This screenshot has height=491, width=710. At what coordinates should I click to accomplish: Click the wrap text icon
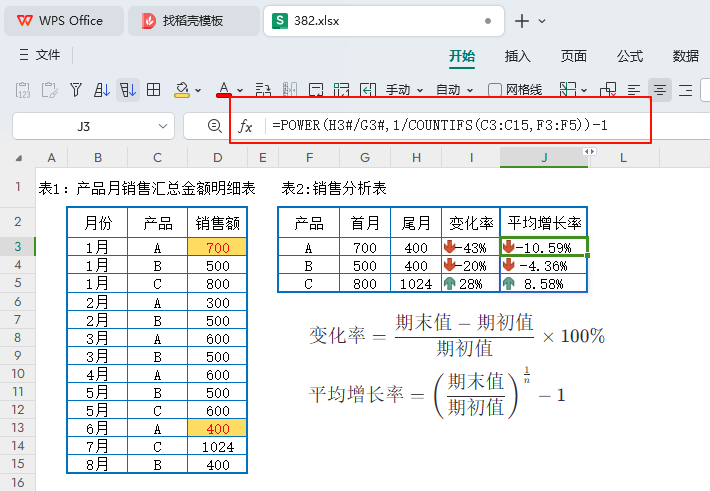click(316, 90)
